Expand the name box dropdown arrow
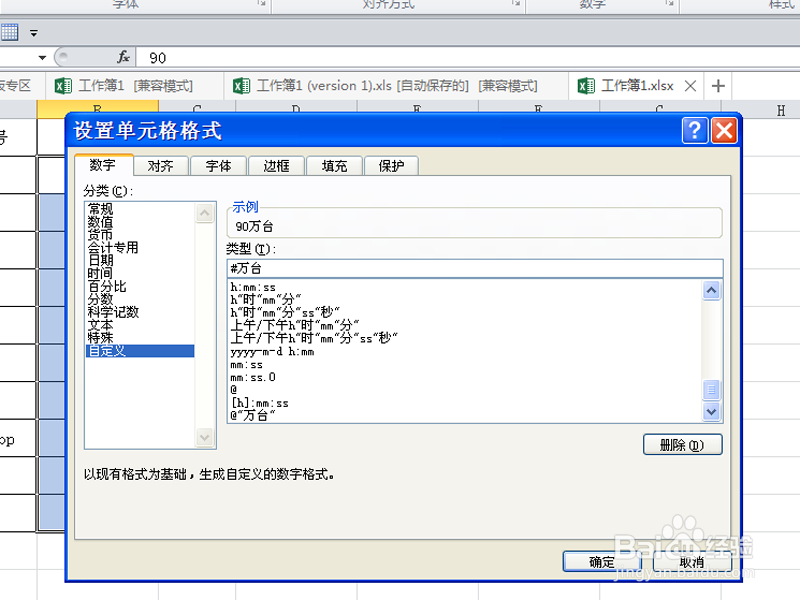The height and width of the screenshot is (600, 800). pyautogui.click(x=42, y=58)
